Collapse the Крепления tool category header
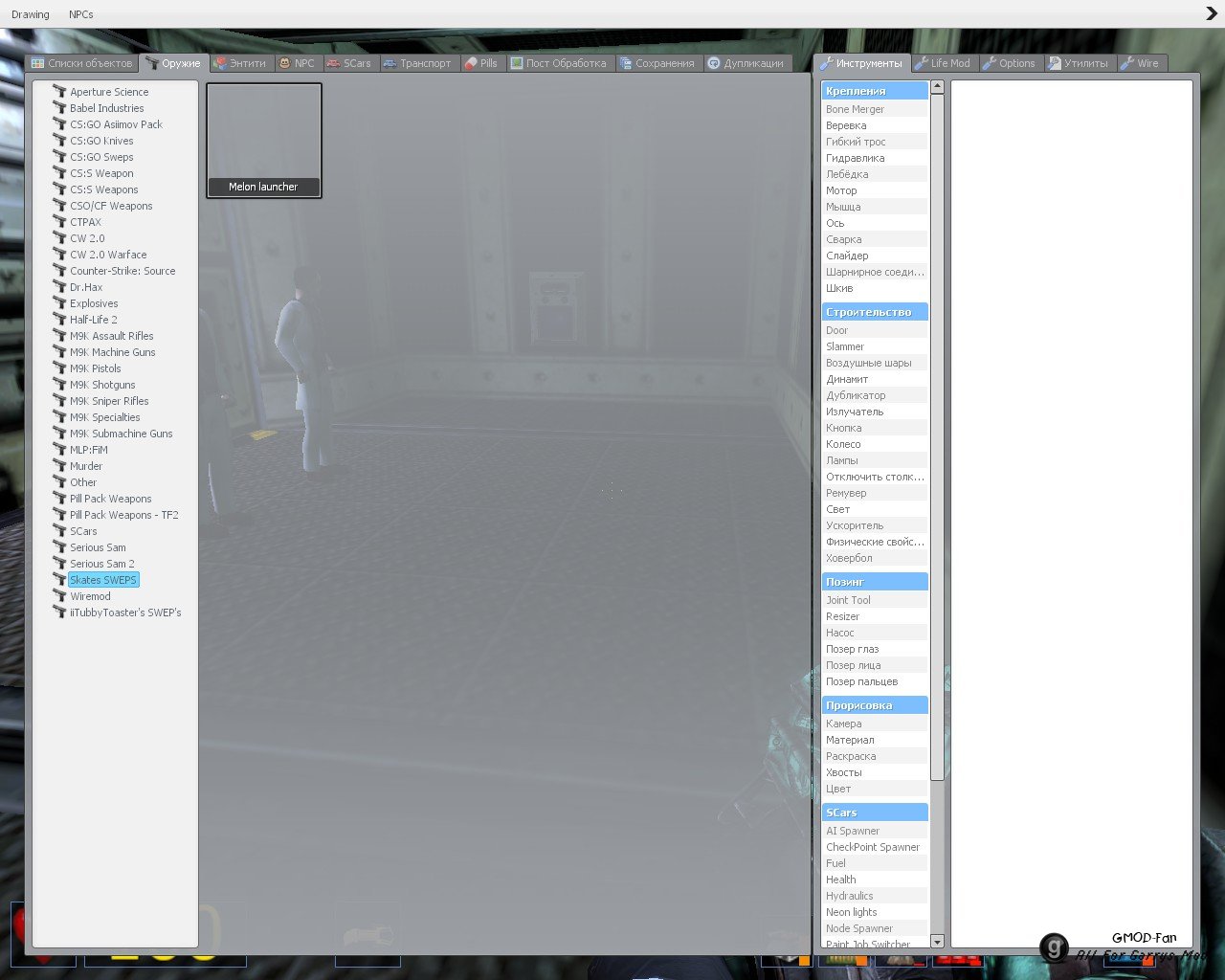The height and width of the screenshot is (980, 1225). pos(875,91)
